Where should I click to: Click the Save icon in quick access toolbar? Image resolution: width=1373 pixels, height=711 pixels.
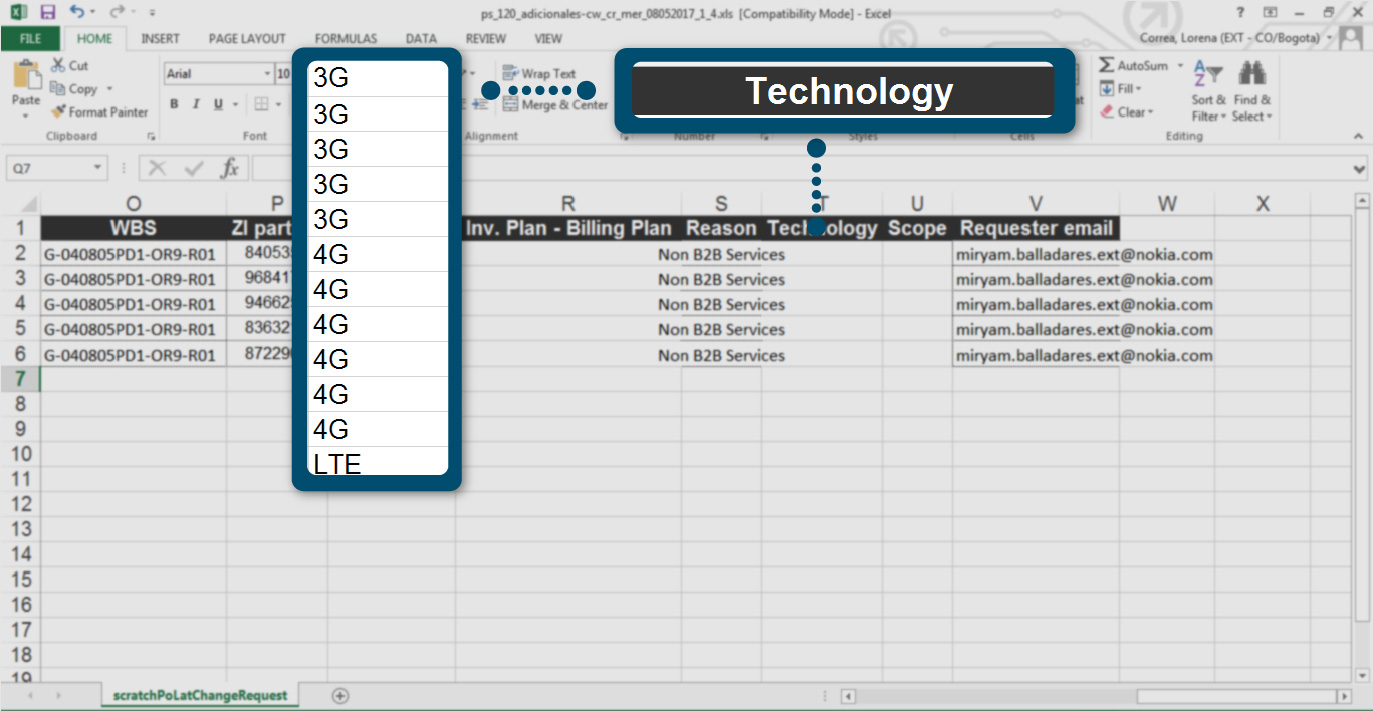[x=47, y=13]
